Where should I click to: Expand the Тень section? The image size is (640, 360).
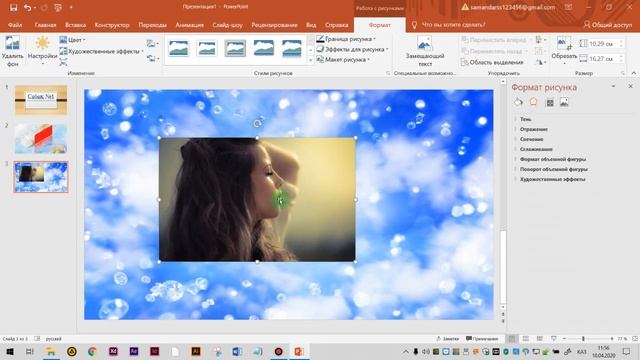(525, 119)
